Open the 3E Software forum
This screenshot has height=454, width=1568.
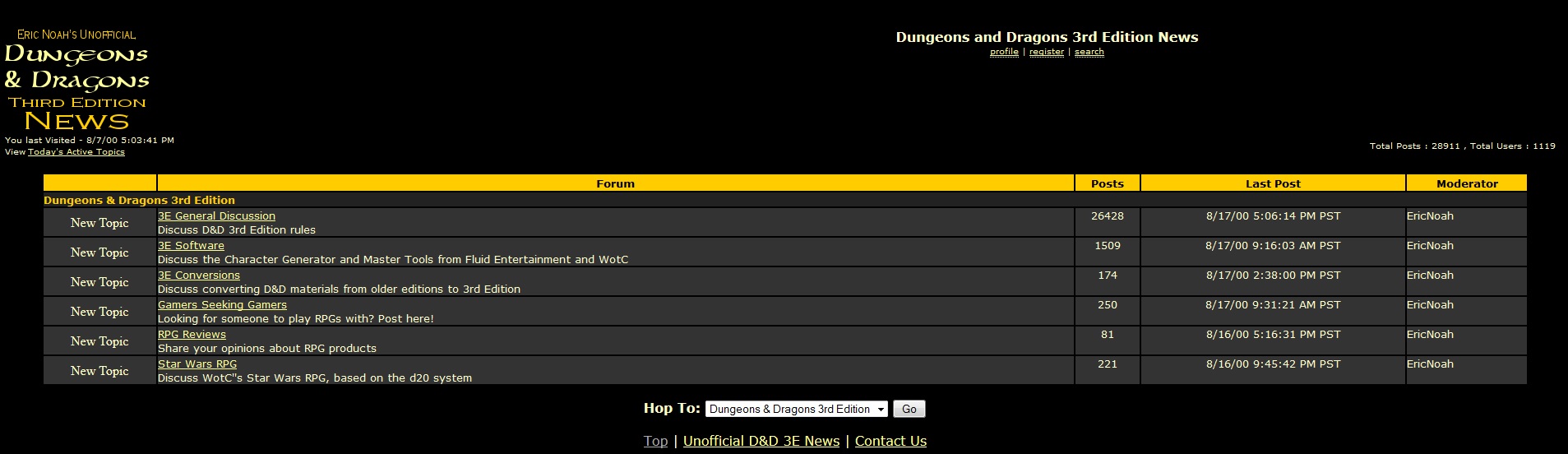pos(191,246)
